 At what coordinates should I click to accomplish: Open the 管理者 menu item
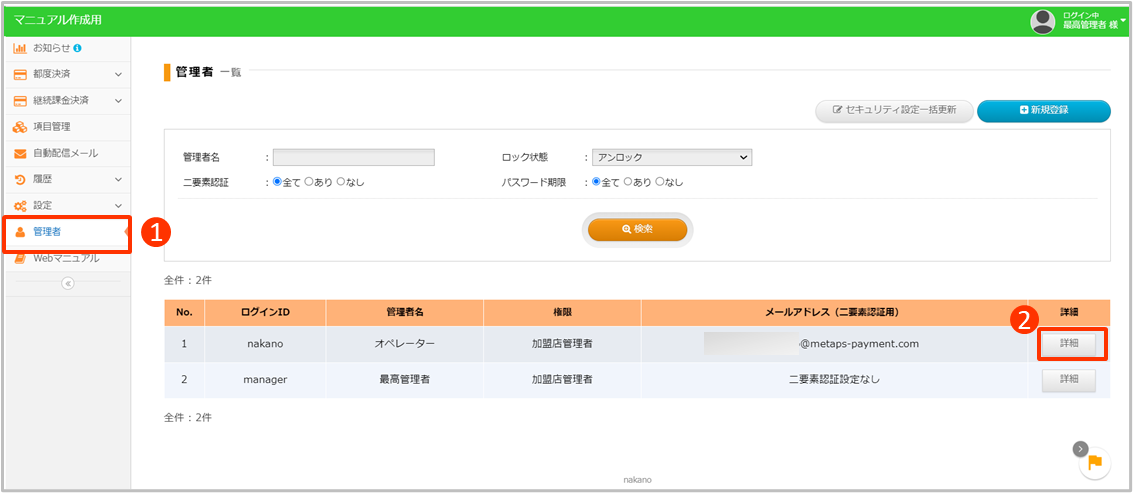pyautogui.click(x=48, y=232)
